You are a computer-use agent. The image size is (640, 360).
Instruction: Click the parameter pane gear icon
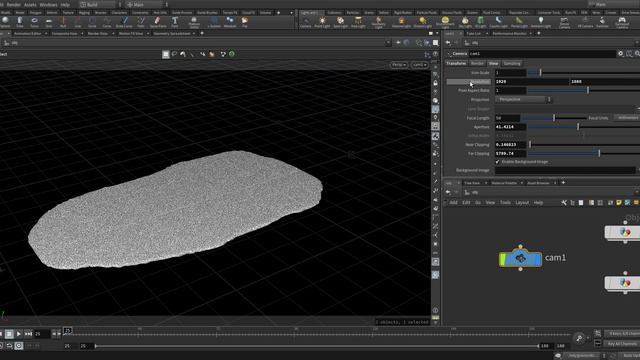pyautogui.click(x=620, y=53)
